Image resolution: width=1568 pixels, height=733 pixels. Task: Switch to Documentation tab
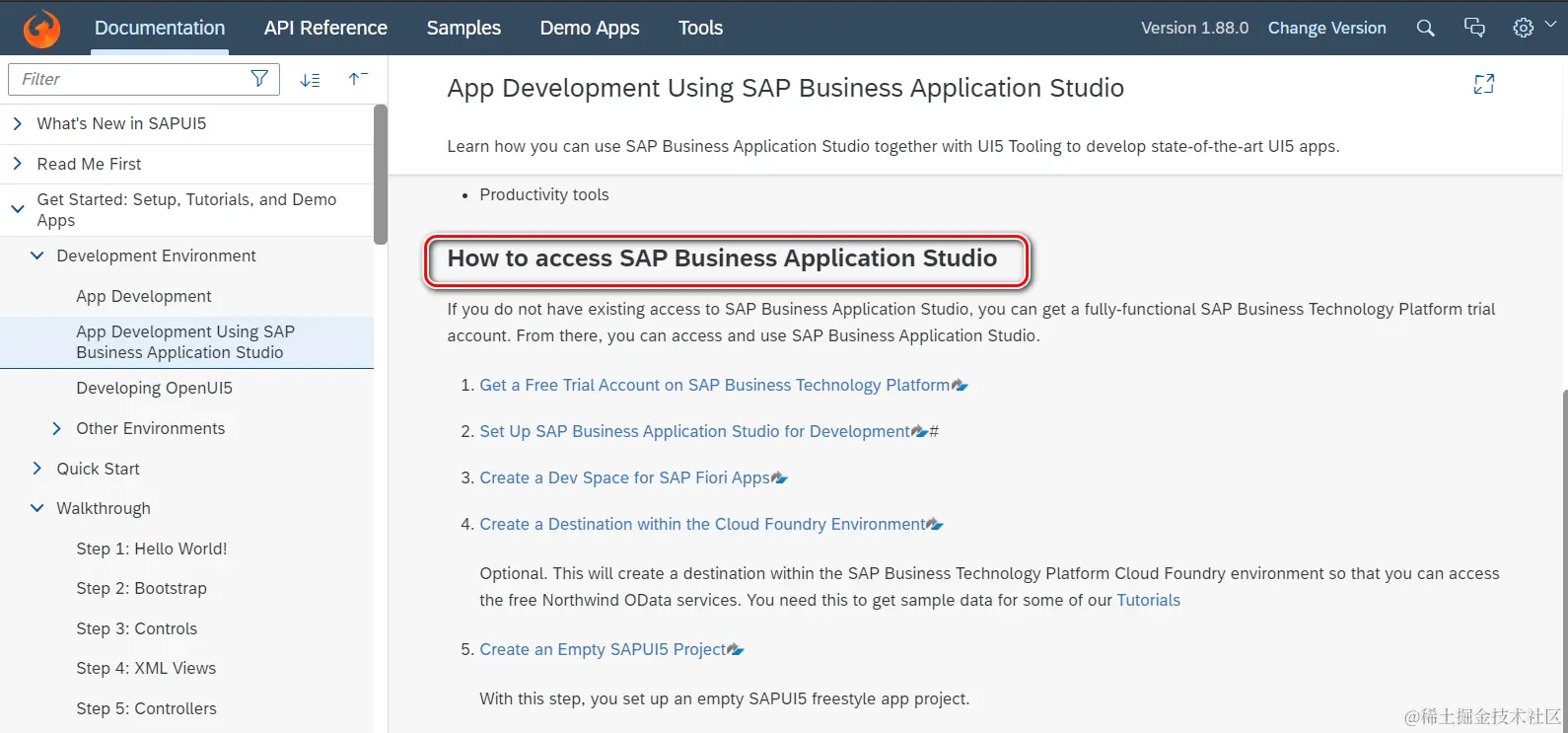coord(160,28)
